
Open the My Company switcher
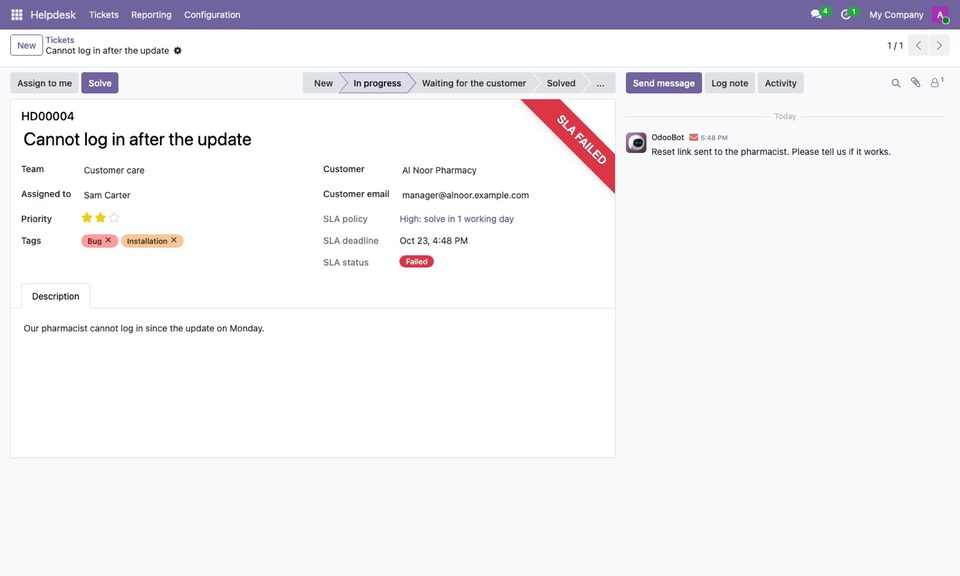(x=896, y=15)
